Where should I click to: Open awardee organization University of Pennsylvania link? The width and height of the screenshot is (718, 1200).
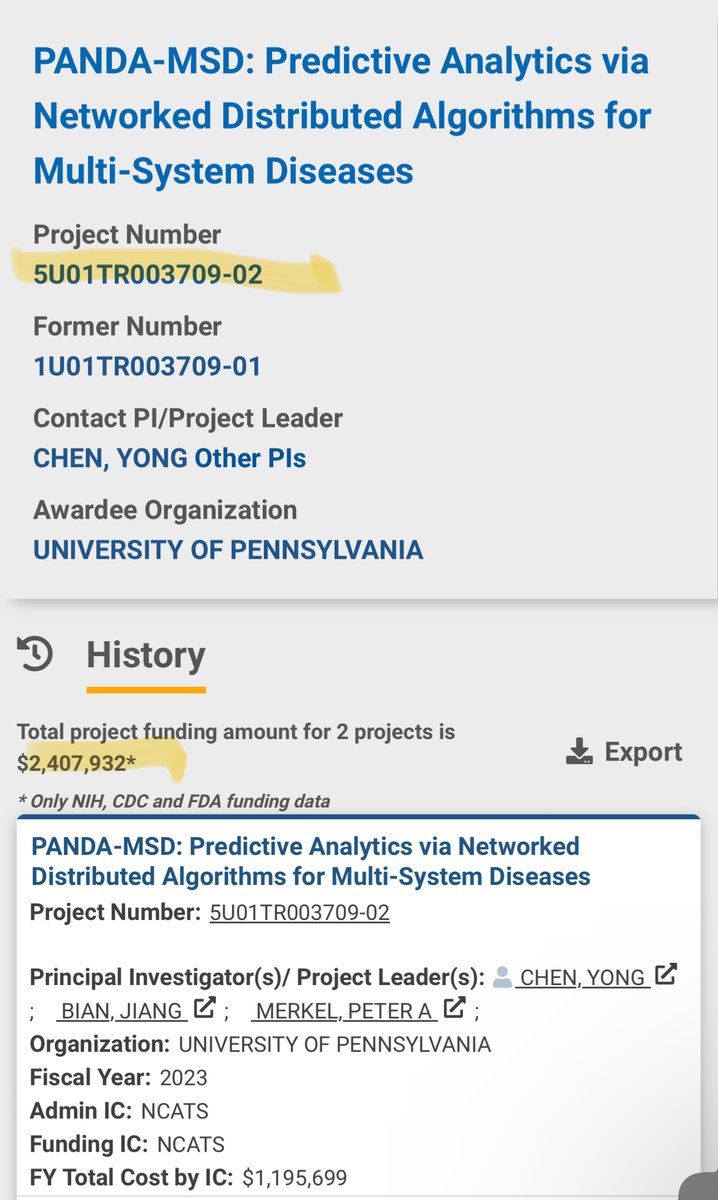(228, 550)
